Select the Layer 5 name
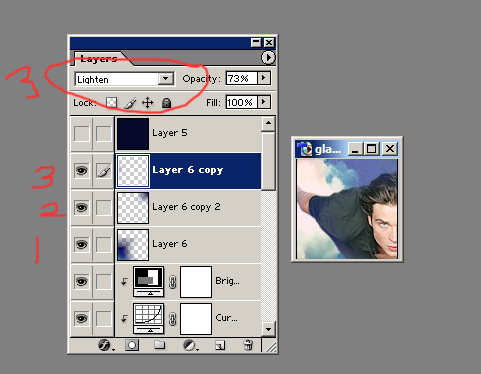The image size is (481, 374). pos(170,133)
